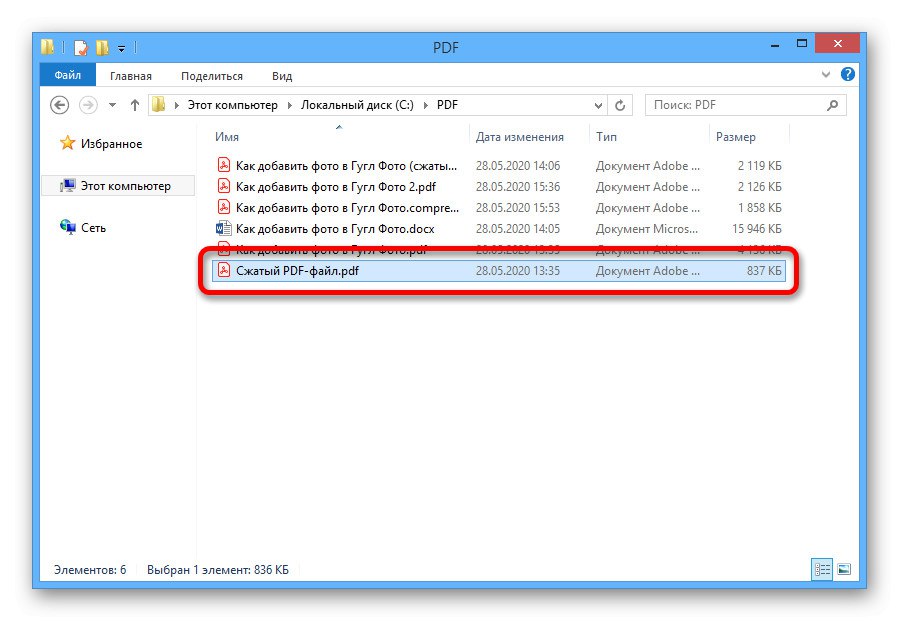Image resolution: width=899 pixels, height=621 pixels.
Task: Switch to the Вид ribbon tab
Action: point(281,76)
